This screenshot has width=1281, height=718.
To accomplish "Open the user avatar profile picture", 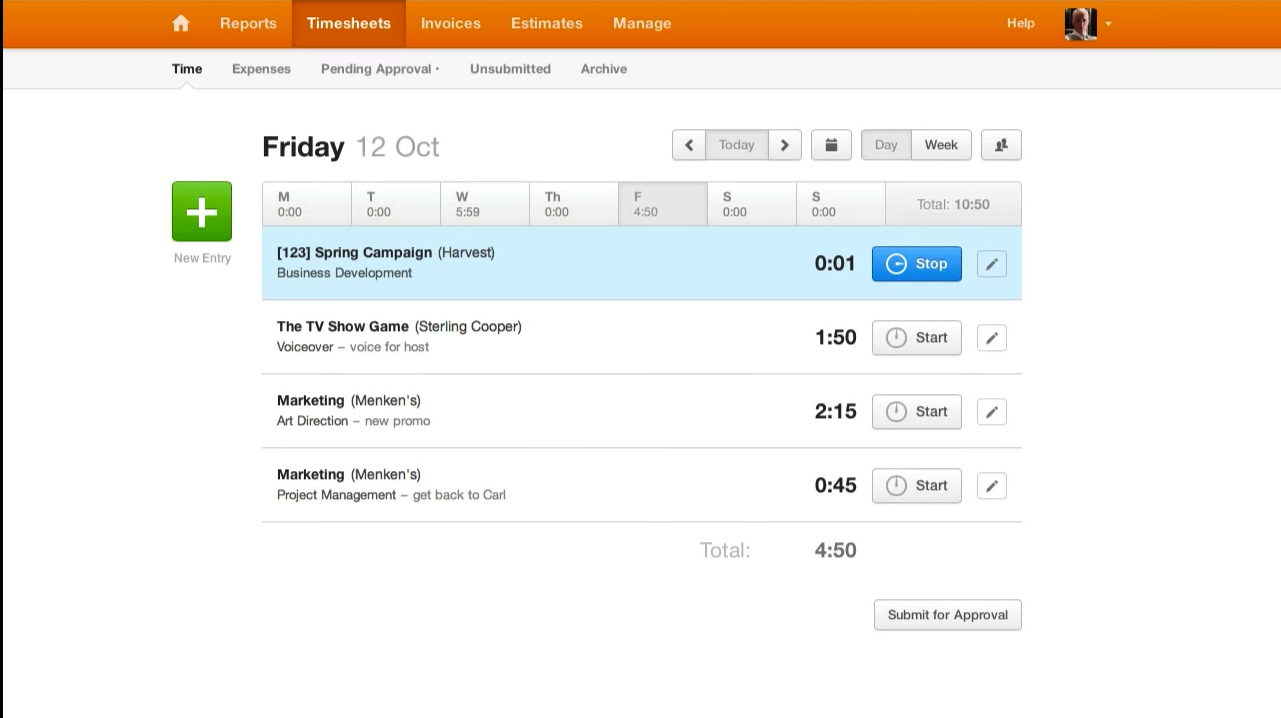I will click(x=1081, y=24).
